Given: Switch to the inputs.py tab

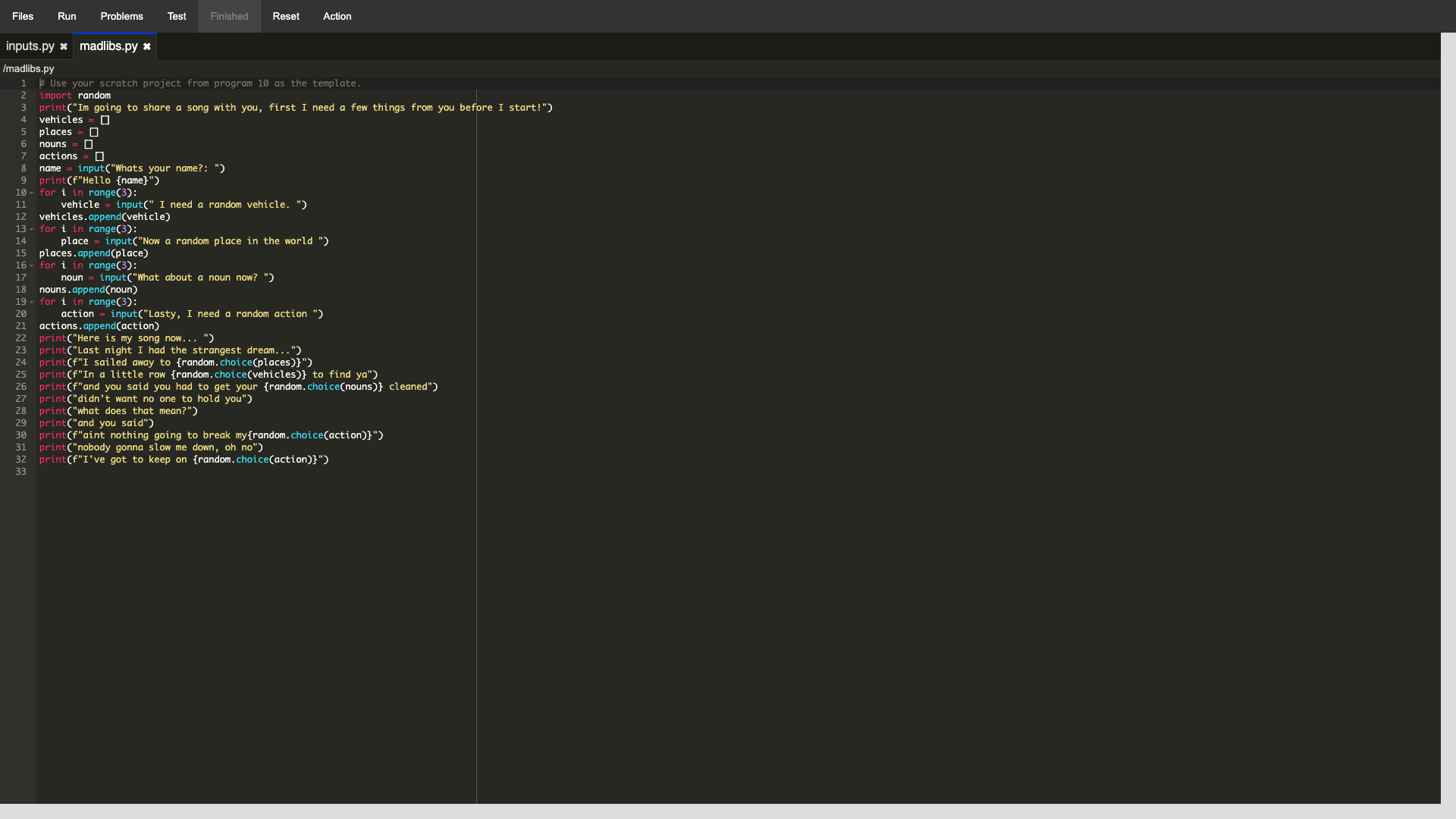Looking at the screenshot, I should coord(30,46).
